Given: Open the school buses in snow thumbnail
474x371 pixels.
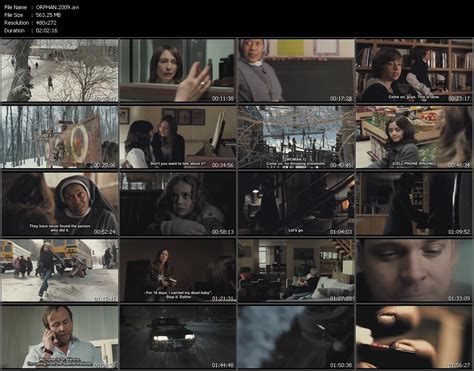Looking at the screenshot, I should (x=60, y=270).
